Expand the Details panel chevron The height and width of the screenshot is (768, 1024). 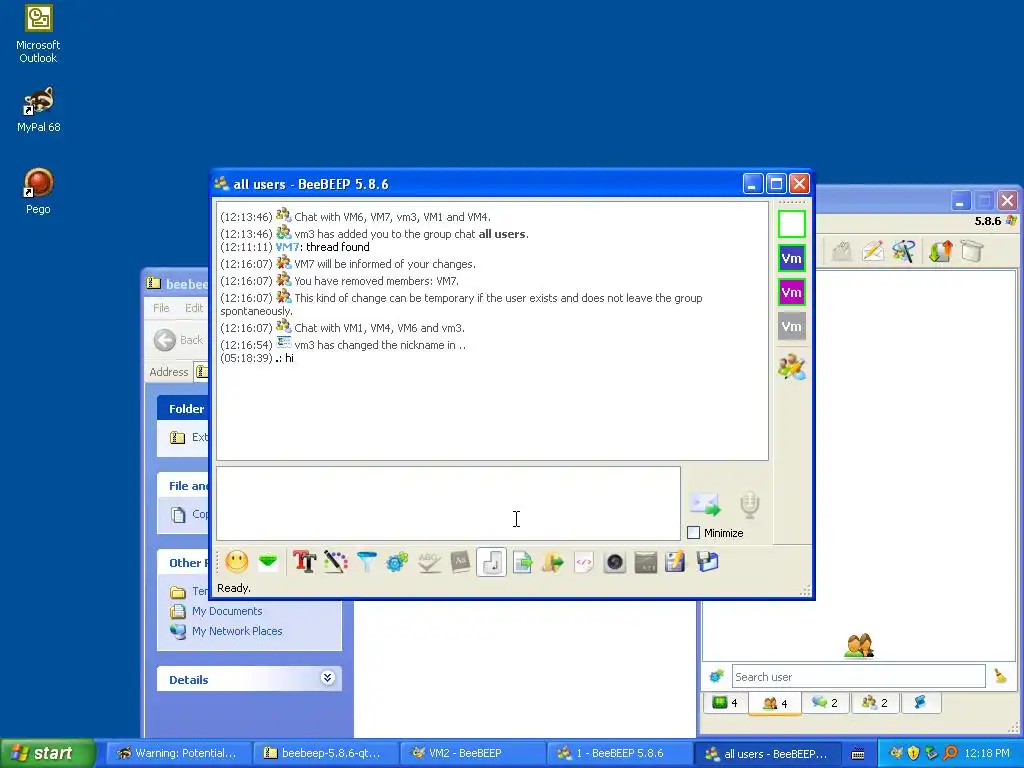[328, 678]
